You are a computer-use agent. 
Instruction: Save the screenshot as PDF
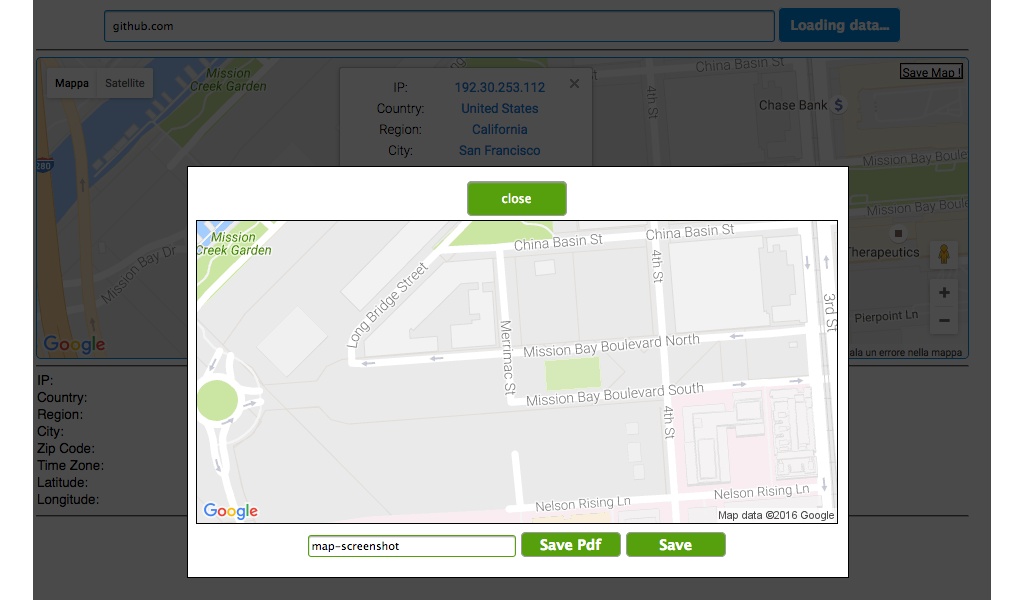(x=570, y=545)
